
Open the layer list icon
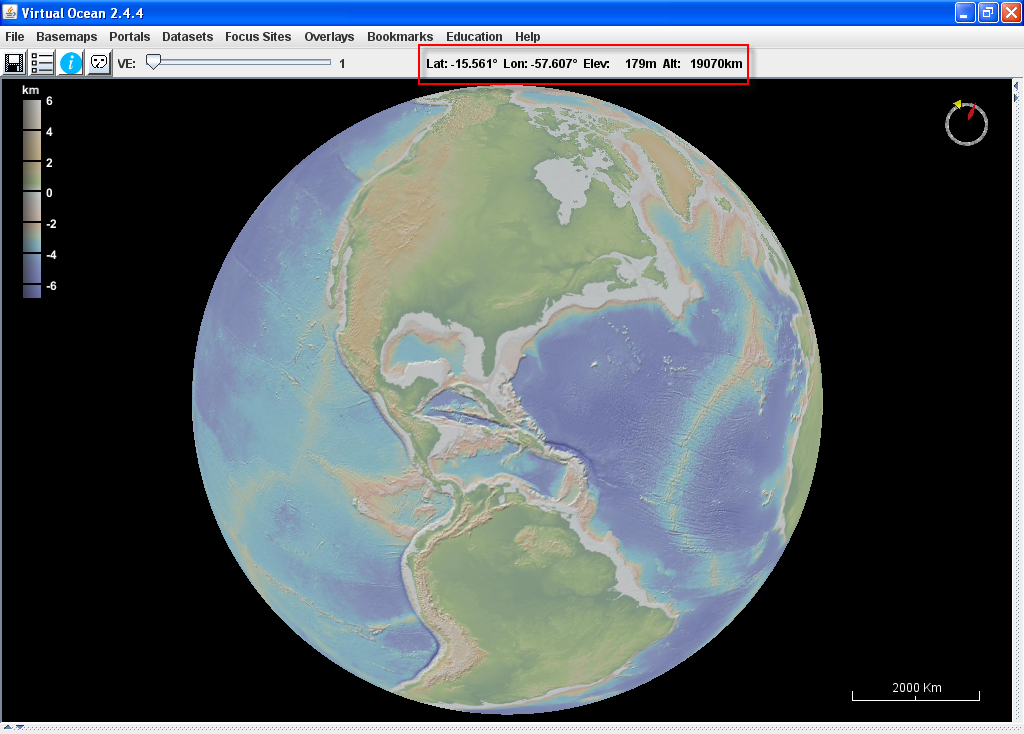[40, 62]
